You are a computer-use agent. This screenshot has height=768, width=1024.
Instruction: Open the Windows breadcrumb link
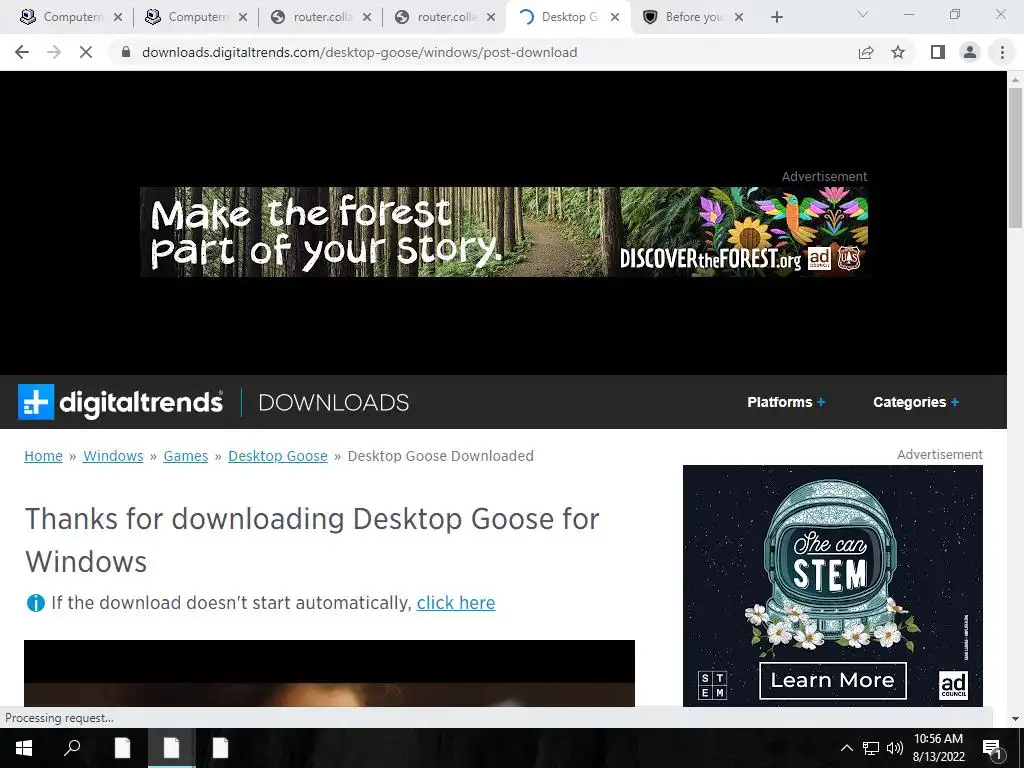113,456
